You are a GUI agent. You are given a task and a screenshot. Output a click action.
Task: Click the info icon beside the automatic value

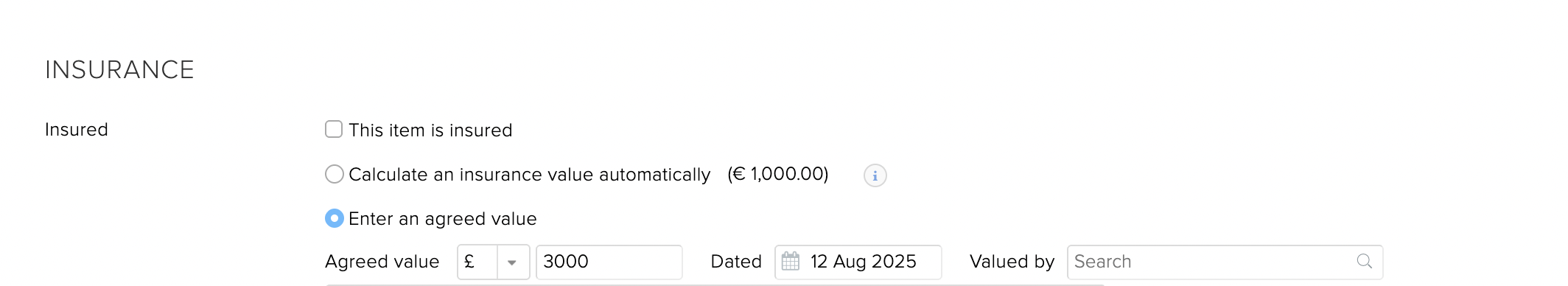[x=875, y=175]
